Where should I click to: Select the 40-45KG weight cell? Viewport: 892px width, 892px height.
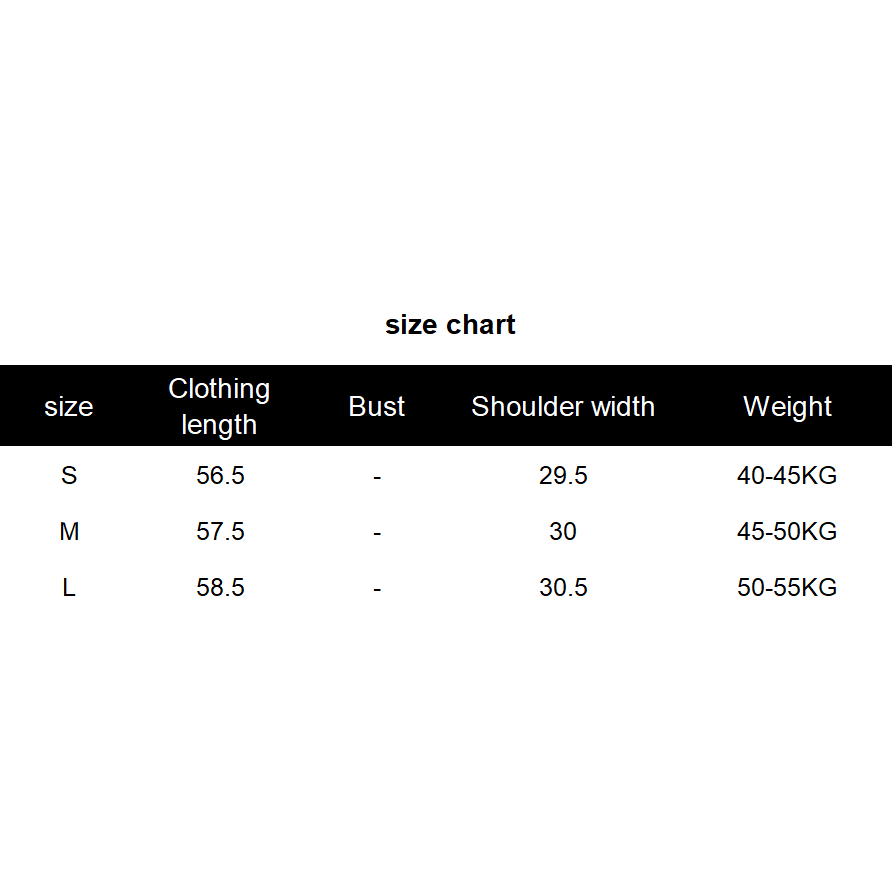787,476
